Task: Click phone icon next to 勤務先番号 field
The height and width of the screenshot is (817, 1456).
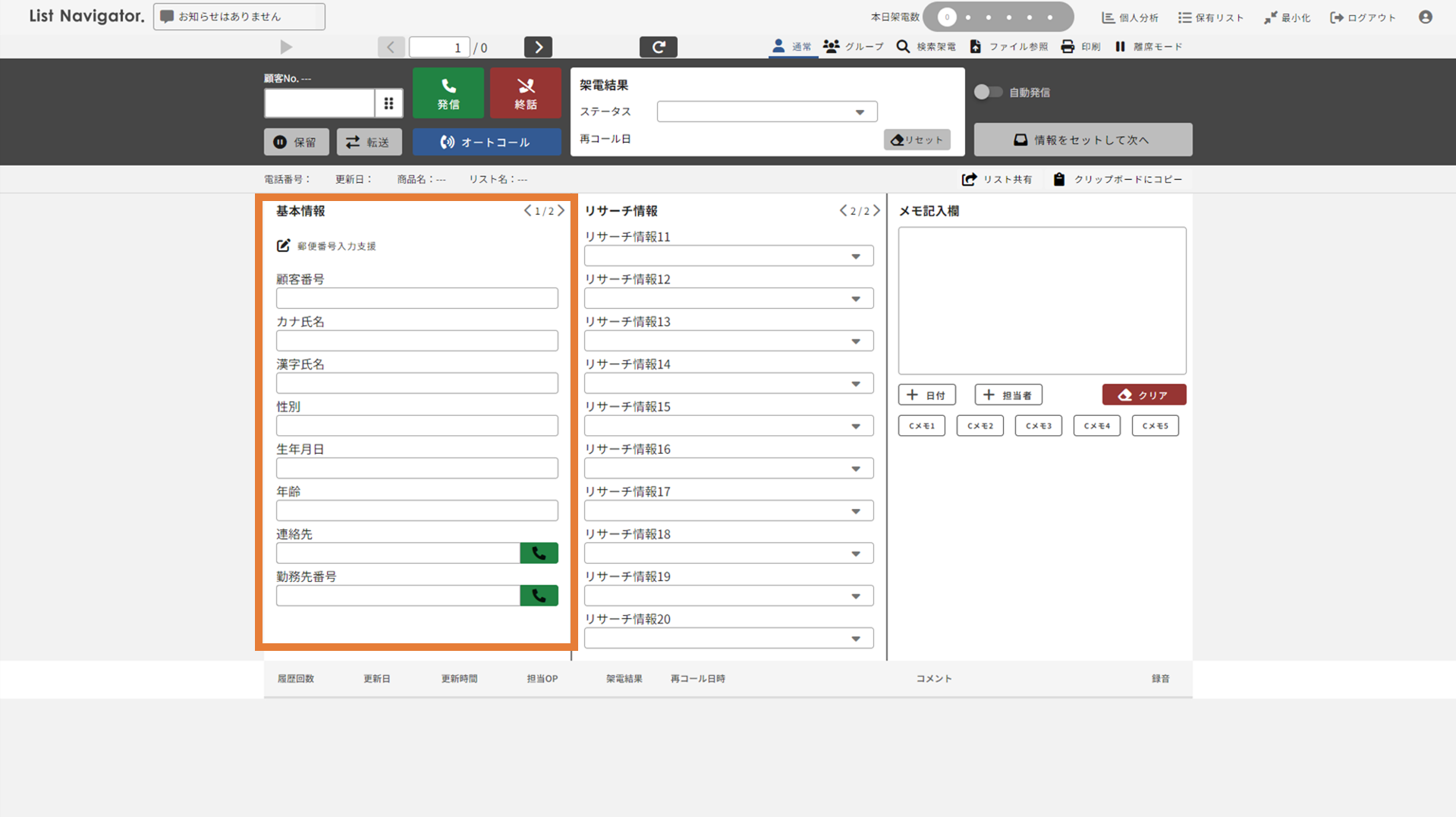Action: point(539,595)
